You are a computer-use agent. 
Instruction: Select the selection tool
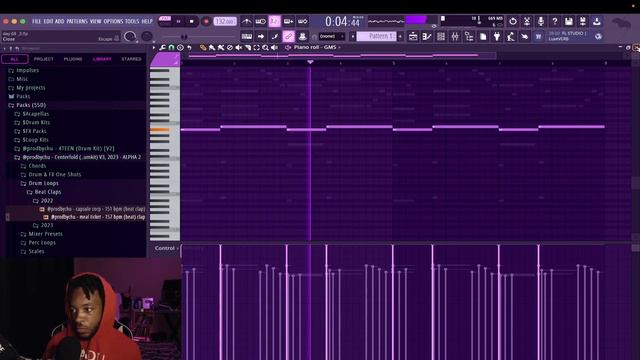pos(257,47)
